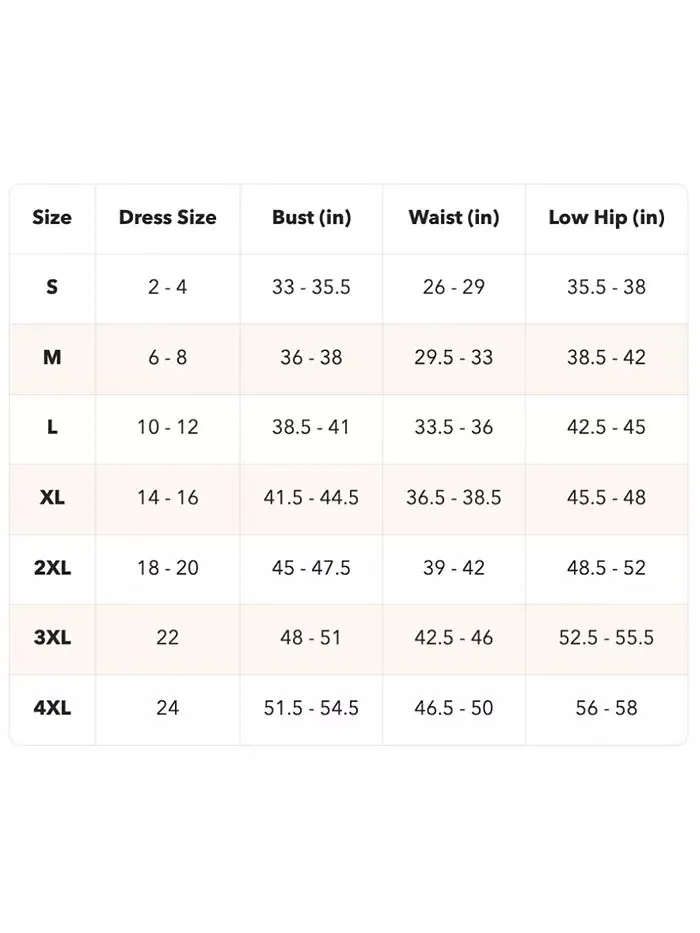Image resolution: width=700 pixels, height=933 pixels.
Task: Click waist value 29.5 - 33
Action: (454, 357)
